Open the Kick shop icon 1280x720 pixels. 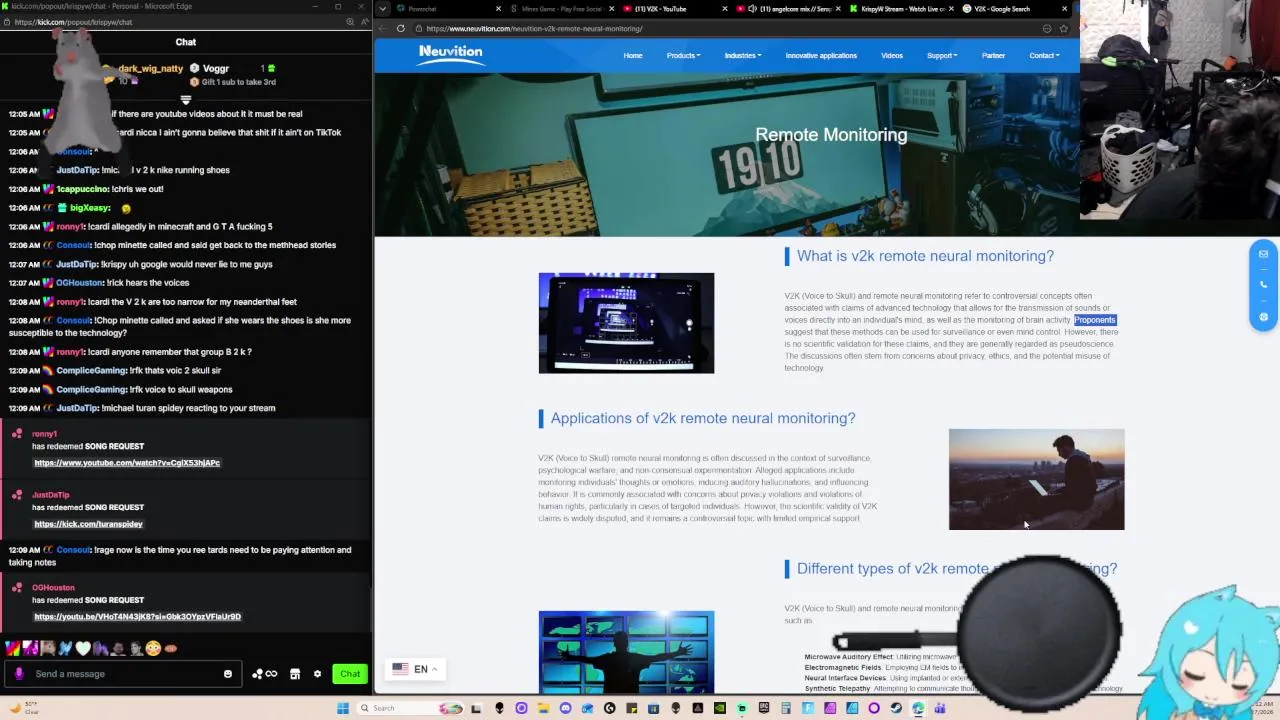[x=295, y=674]
